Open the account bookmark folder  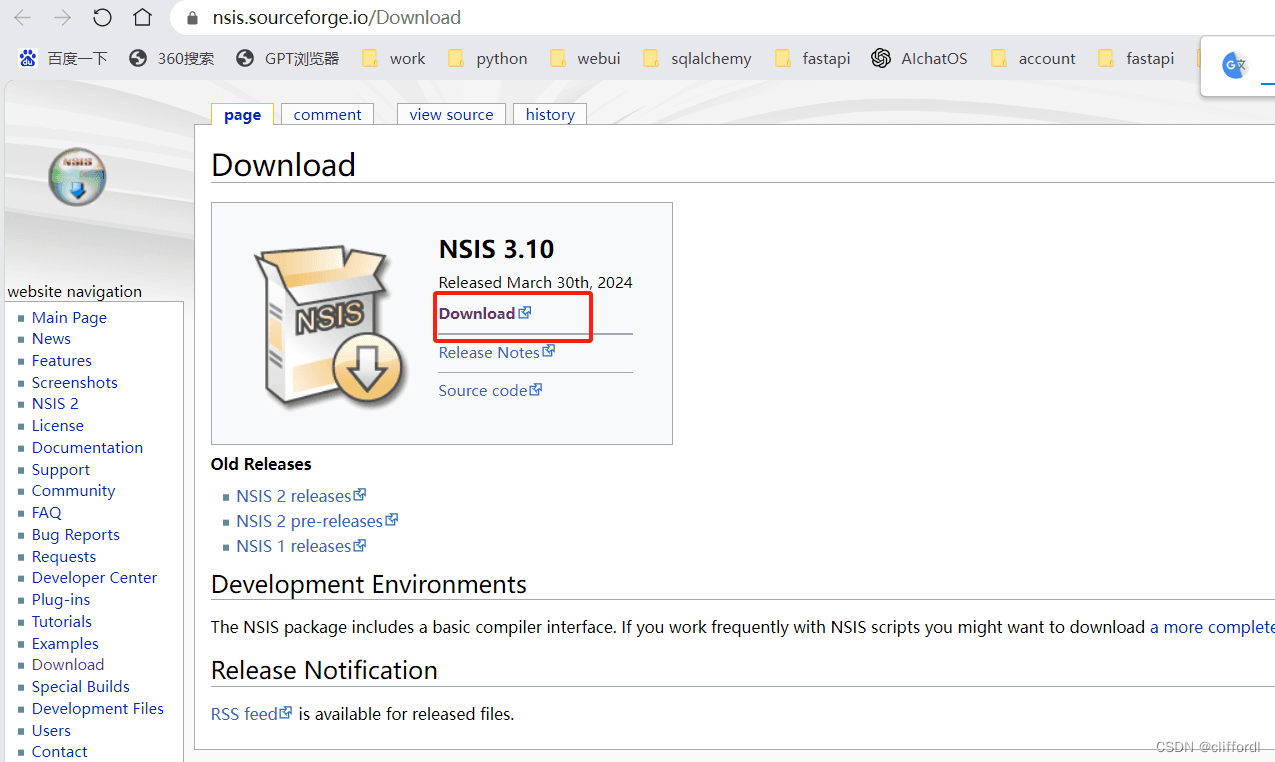(1033, 58)
